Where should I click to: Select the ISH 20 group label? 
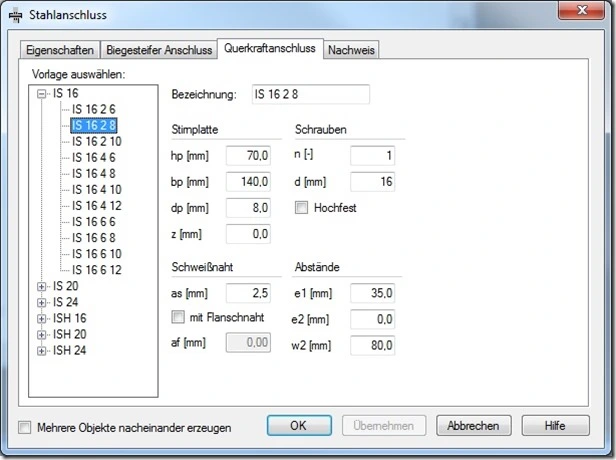click(70, 335)
